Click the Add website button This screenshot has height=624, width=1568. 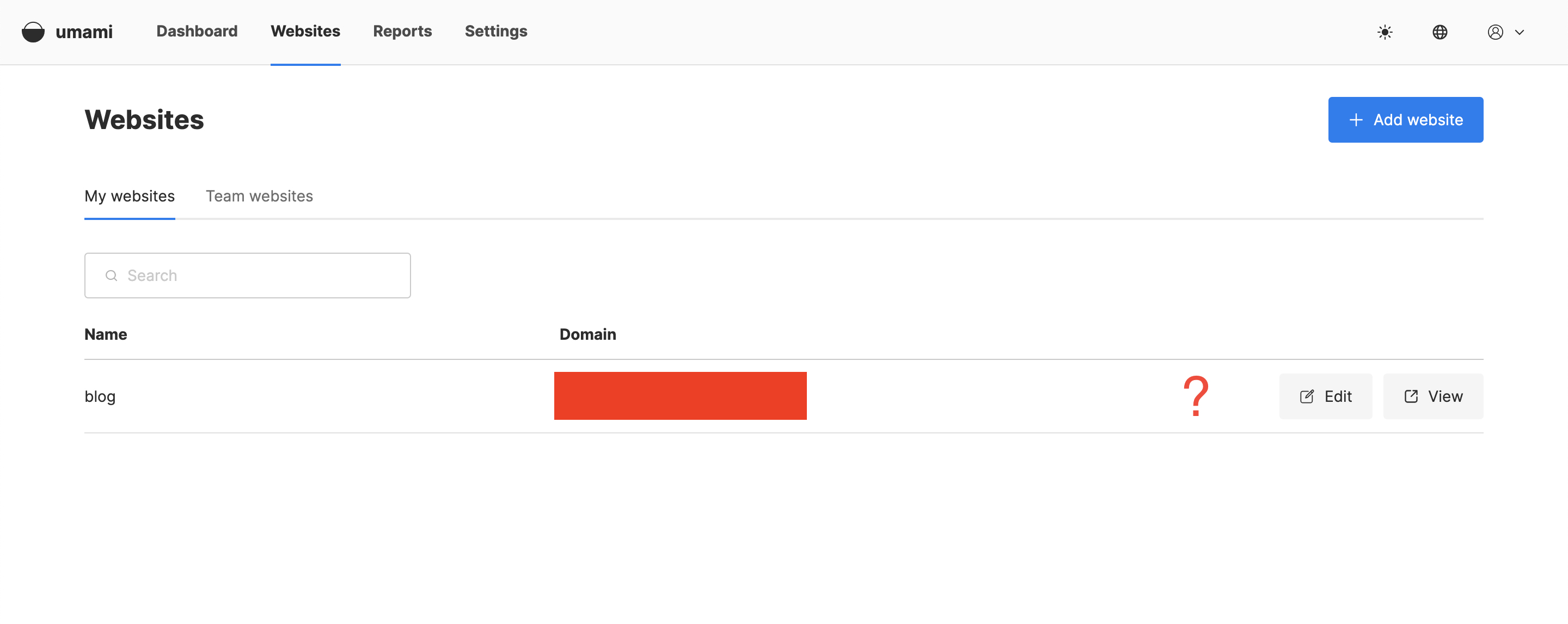1405,120
